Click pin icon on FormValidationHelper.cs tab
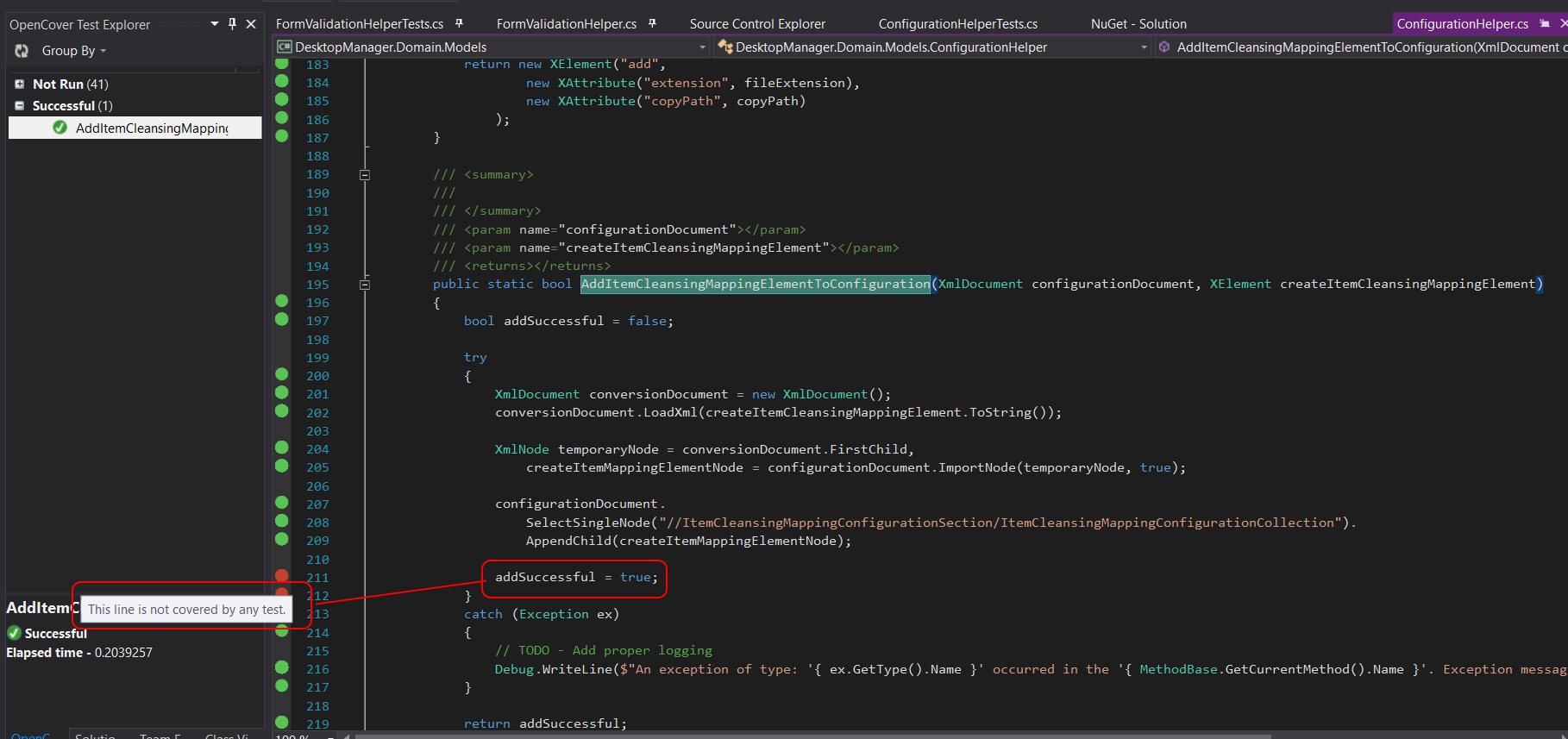 (652, 23)
